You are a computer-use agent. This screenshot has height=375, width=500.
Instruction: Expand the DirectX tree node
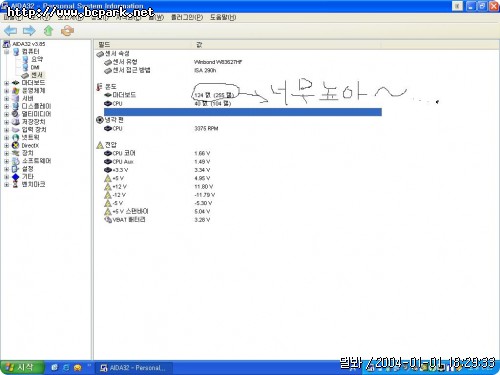coord(6,145)
